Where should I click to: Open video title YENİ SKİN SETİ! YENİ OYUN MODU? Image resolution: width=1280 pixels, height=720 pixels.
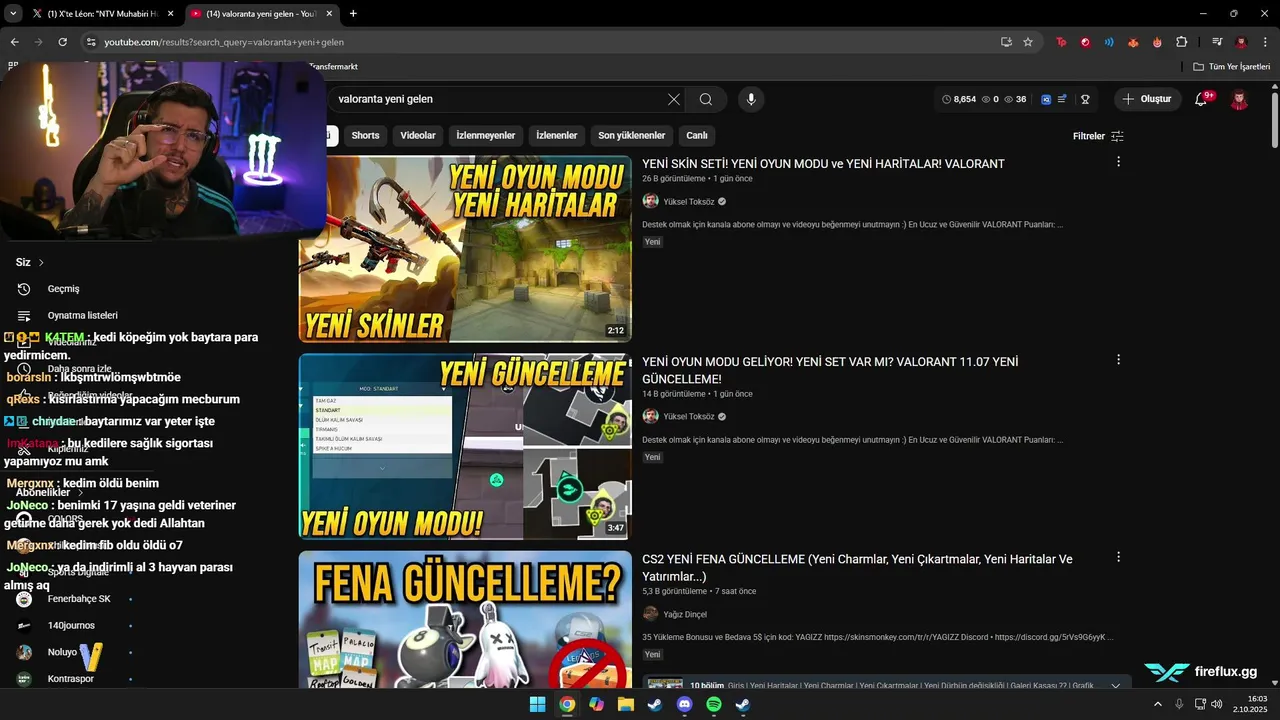coord(823,163)
